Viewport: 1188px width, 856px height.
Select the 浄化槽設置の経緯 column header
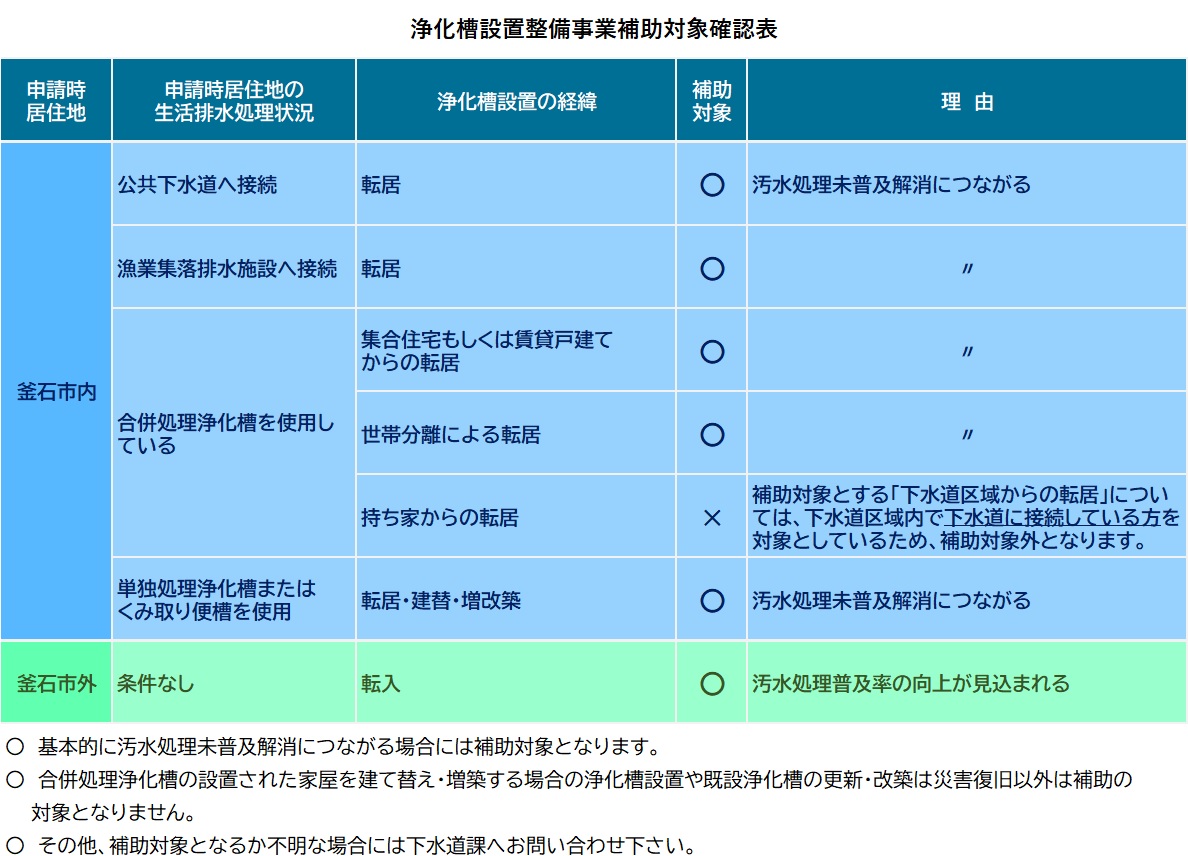click(515, 99)
